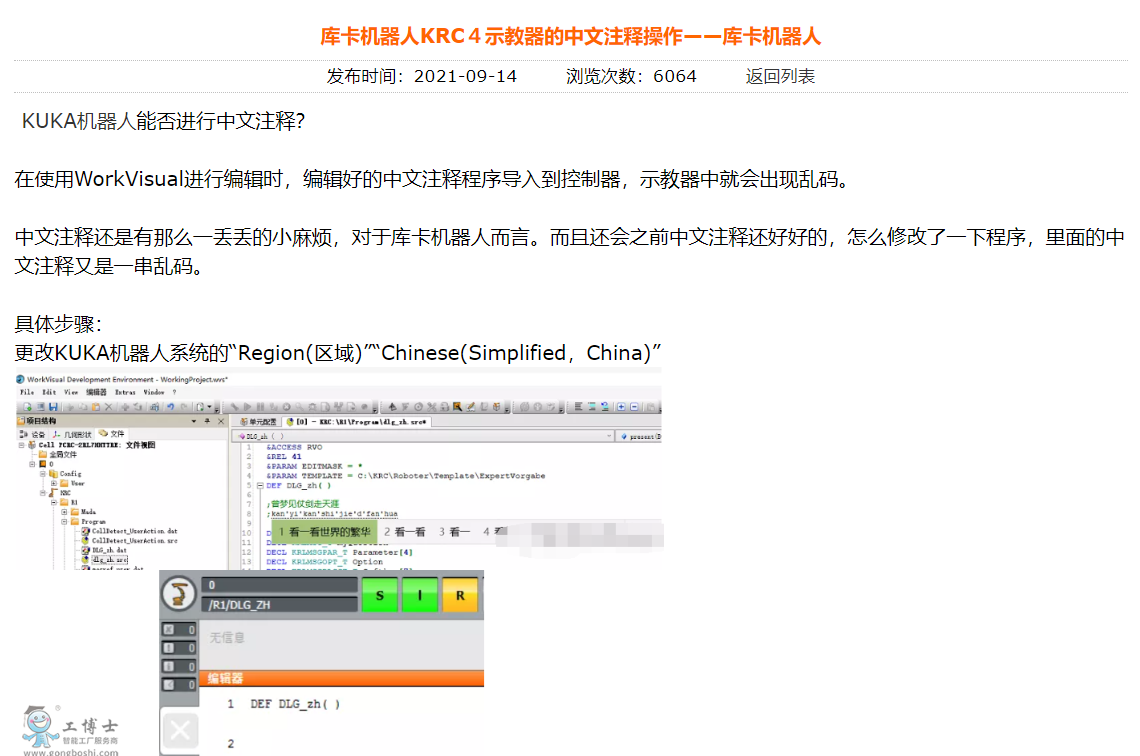Open the Window menu
This screenshot has width=1140, height=756.
pos(153,392)
